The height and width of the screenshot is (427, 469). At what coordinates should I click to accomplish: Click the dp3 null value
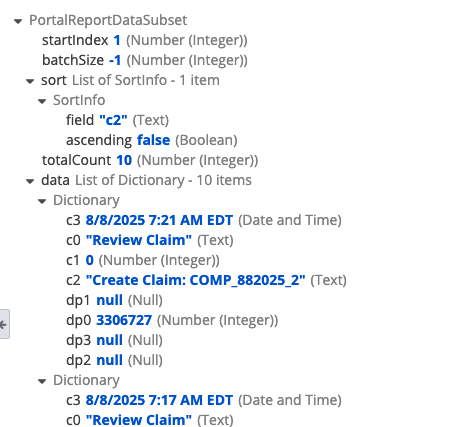coord(109,340)
